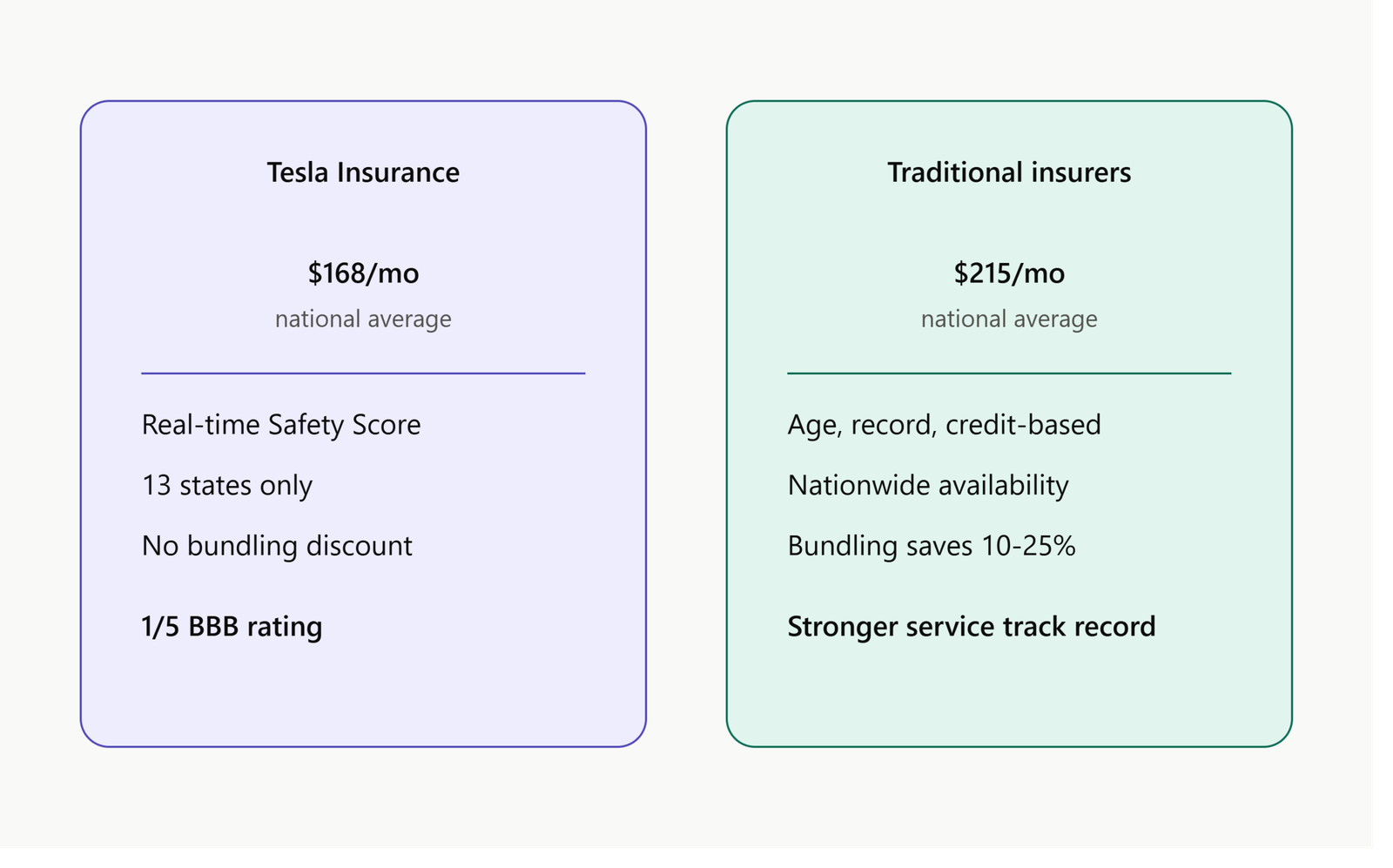This screenshot has height=868, width=1393.
Task: Click the 1/5 BBB rating text
Action: click(232, 627)
